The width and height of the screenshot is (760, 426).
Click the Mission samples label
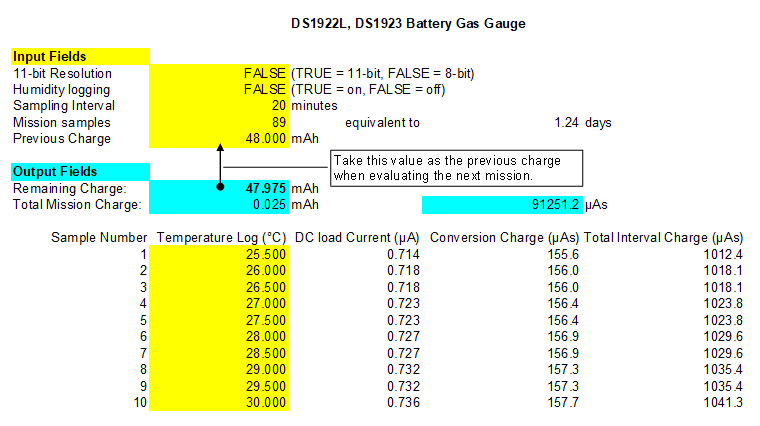(x=62, y=123)
